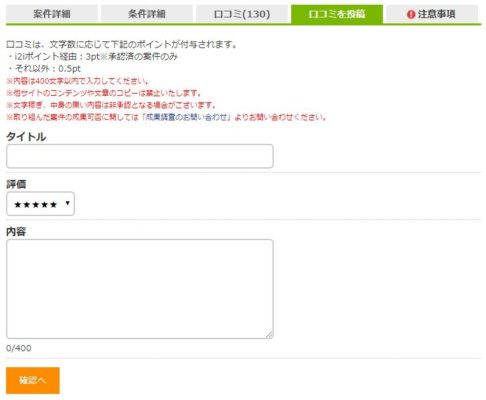This screenshot has width=486, height=400.
Task: Click the orange 確認へ button
Action: (x=33, y=380)
